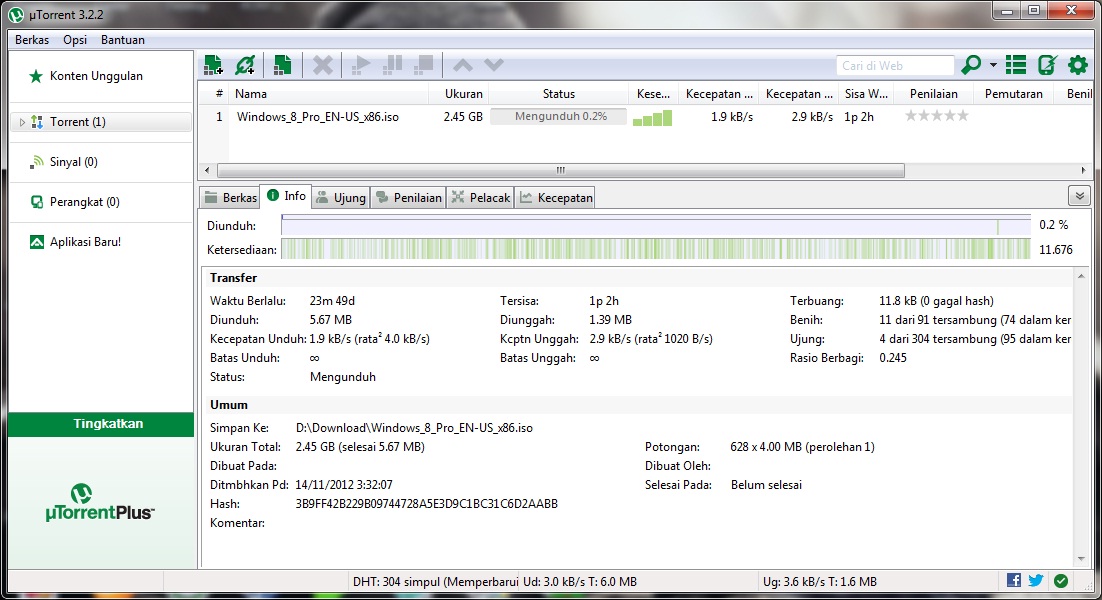Click the Ketersediaan availability bar
This screenshot has width=1102, height=600.
pyautogui.click(x=656, y=249)
